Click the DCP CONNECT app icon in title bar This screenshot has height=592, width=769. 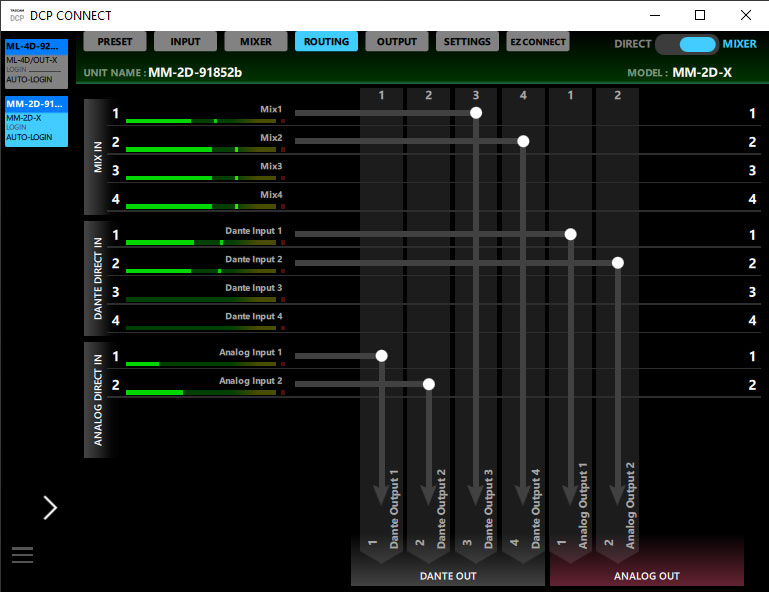coord(17,15)
